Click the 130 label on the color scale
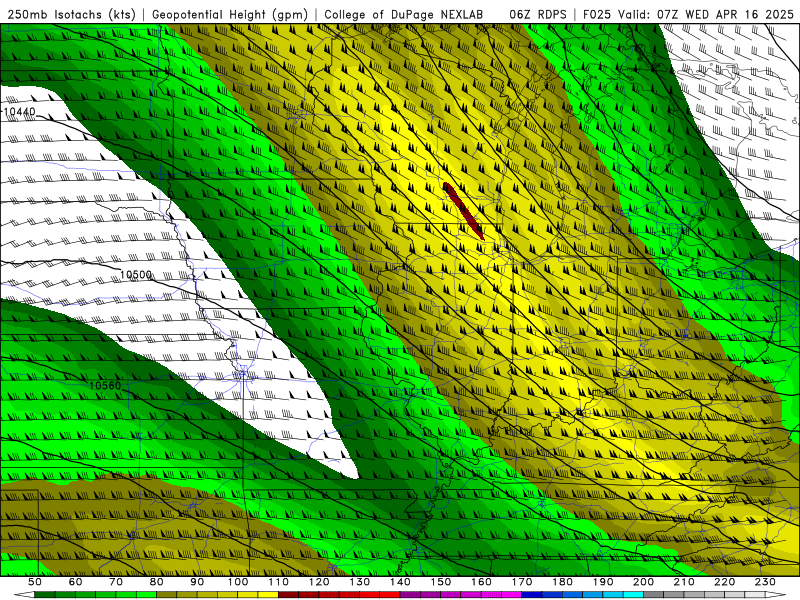This screenshot has height=600, width=800. pos(360,582)
